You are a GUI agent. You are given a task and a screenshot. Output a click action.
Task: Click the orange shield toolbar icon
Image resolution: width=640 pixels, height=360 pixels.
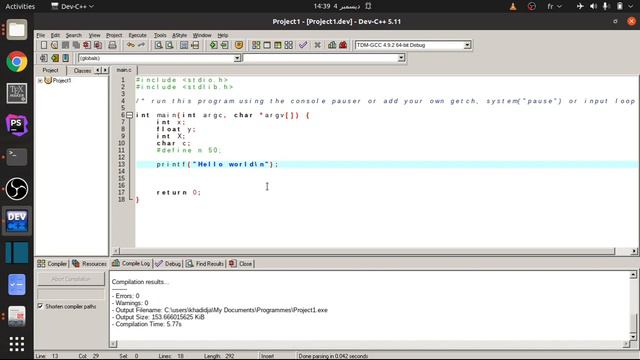pyautogui.click(x=239, y=45)
